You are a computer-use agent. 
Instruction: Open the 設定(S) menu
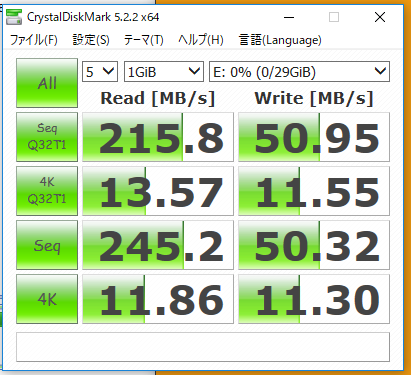tap(91, 40)
